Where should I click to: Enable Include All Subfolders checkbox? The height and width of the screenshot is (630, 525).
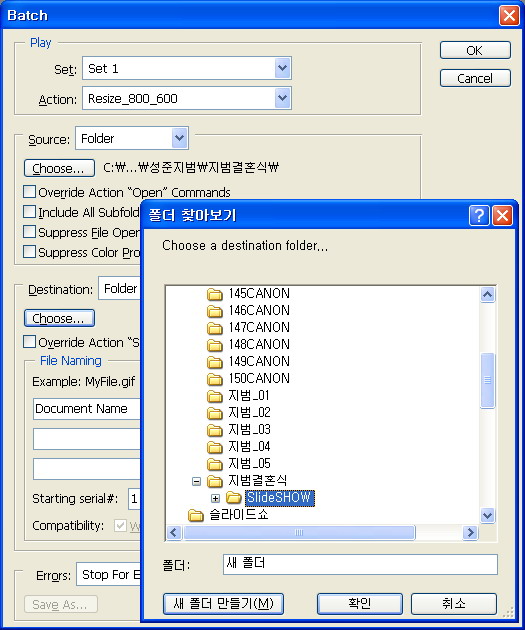[29, 212]
